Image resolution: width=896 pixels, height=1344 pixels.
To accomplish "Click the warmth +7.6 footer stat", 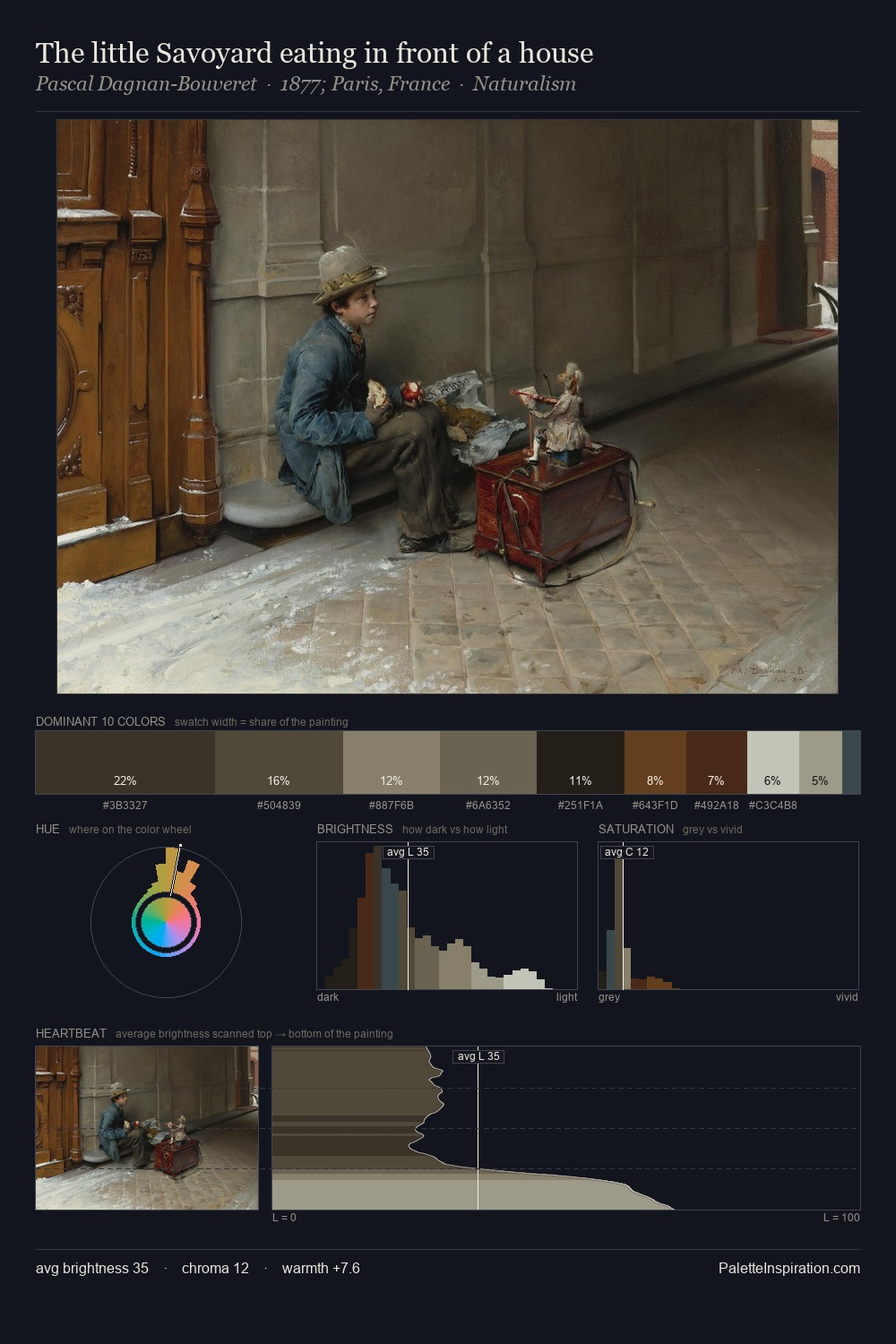I will (x=321, y=1268).
